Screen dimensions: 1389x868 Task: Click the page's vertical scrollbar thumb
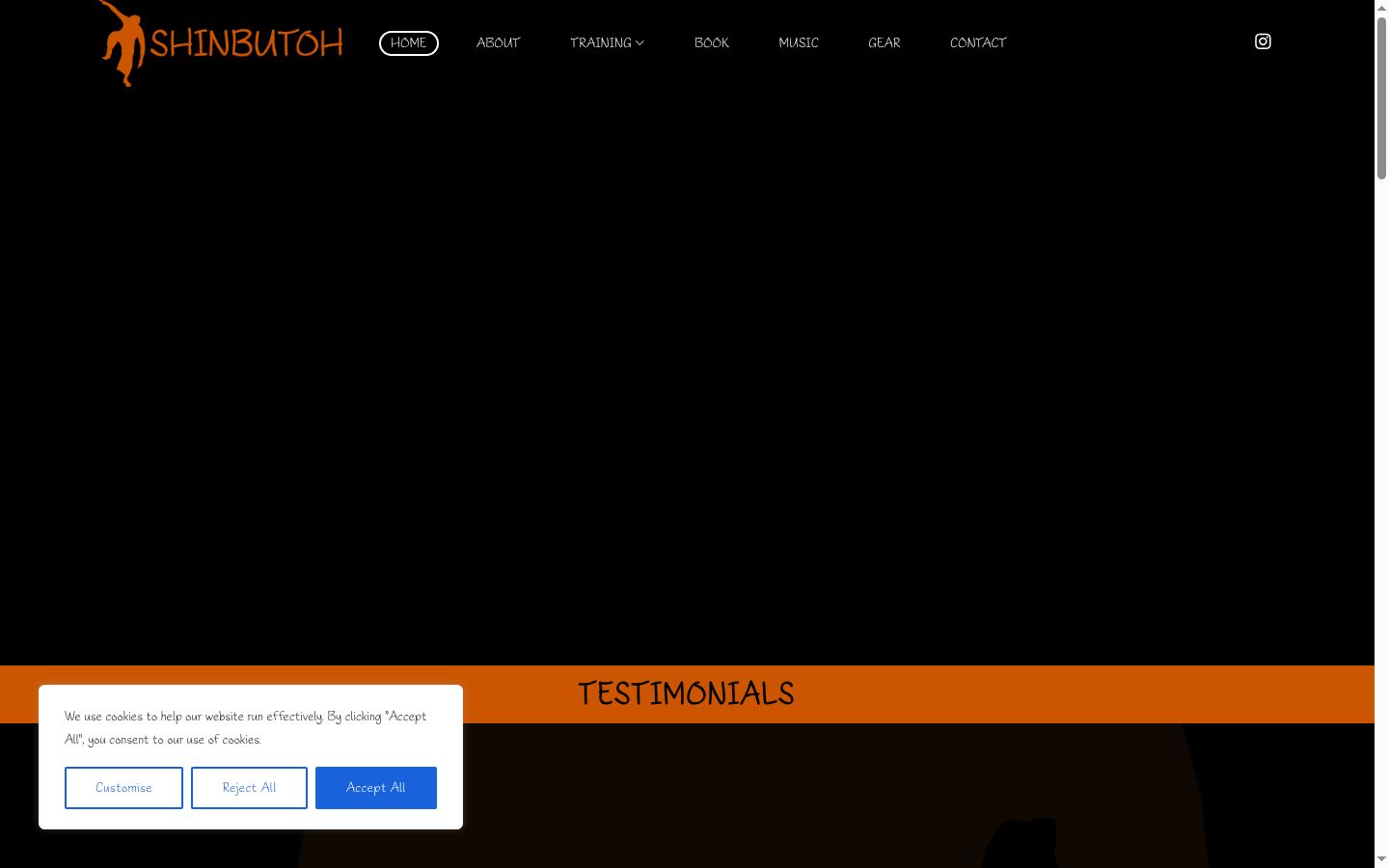pyautogui.click(x=1381, y=97)
